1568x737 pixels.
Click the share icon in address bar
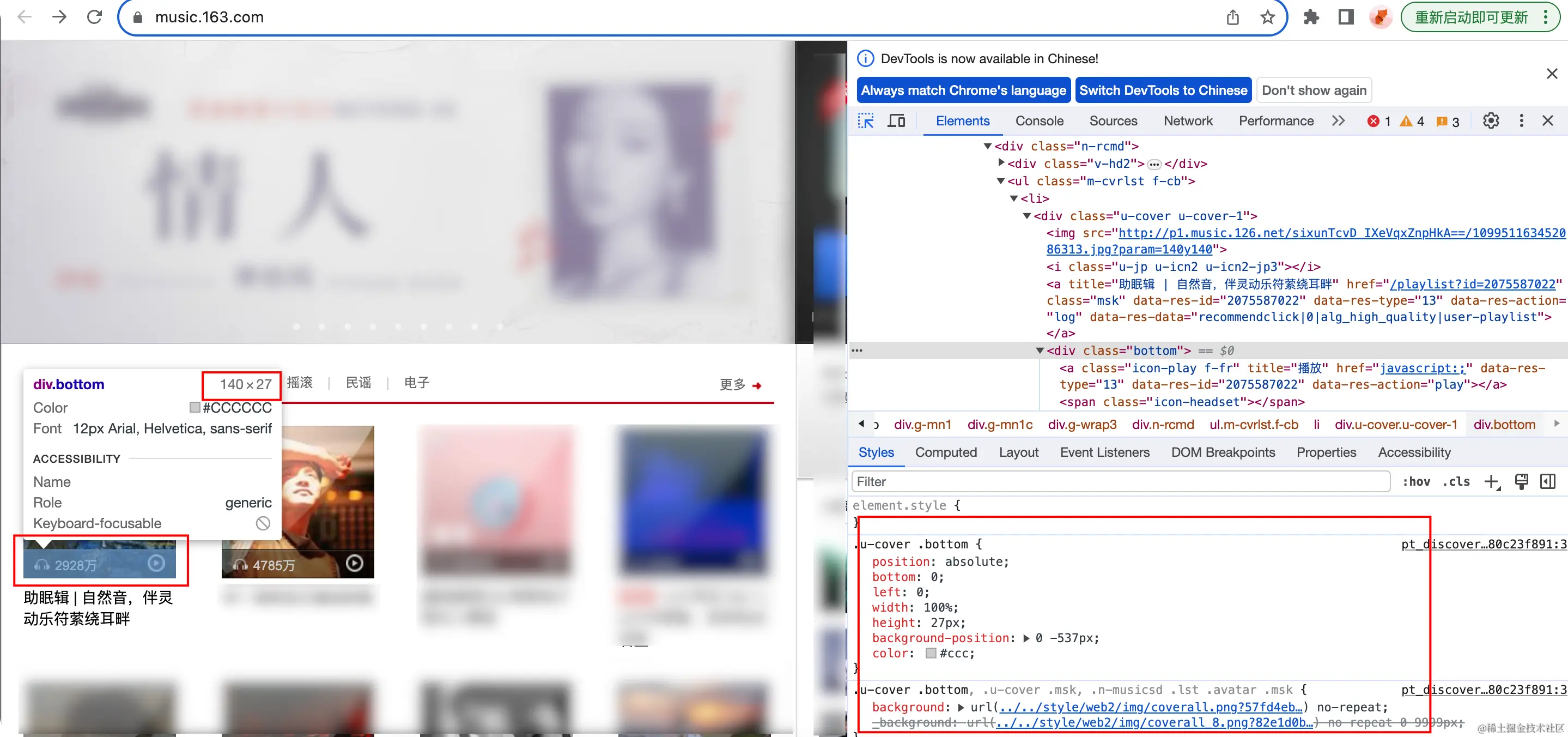[1232, 17]
